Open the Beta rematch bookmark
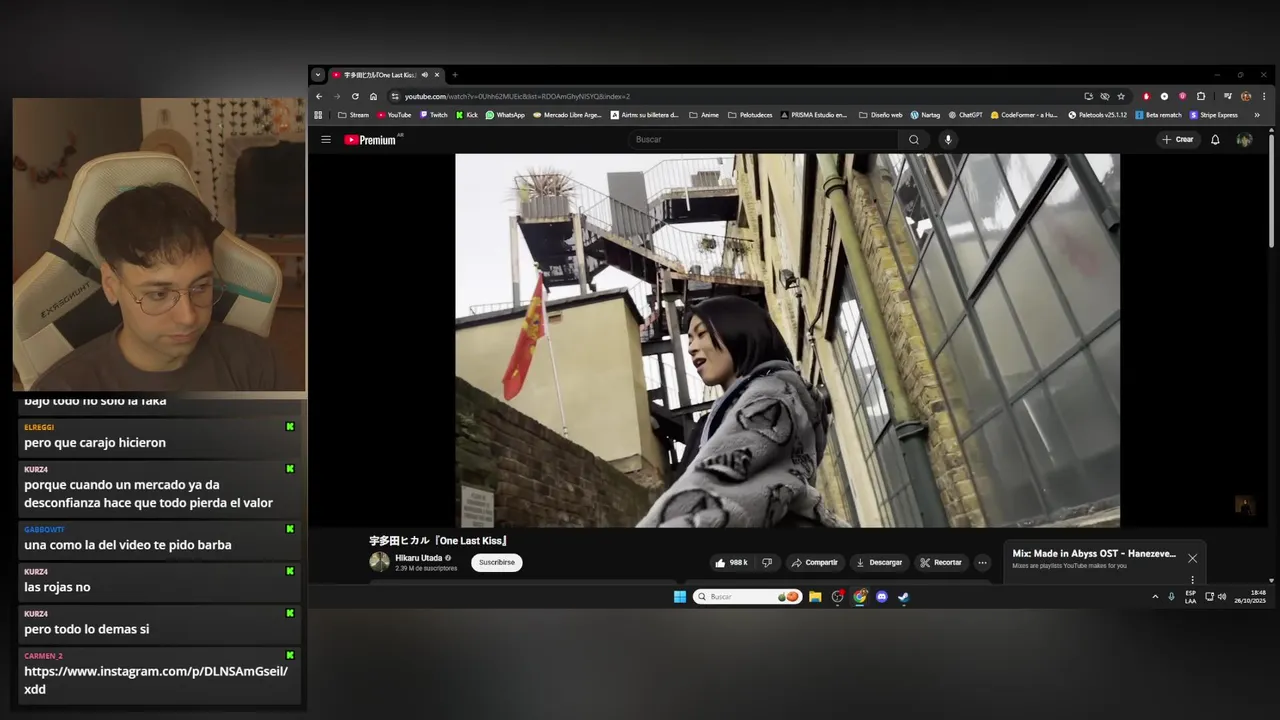The width and height of the screenshot is (1280, 720). 1158,115
